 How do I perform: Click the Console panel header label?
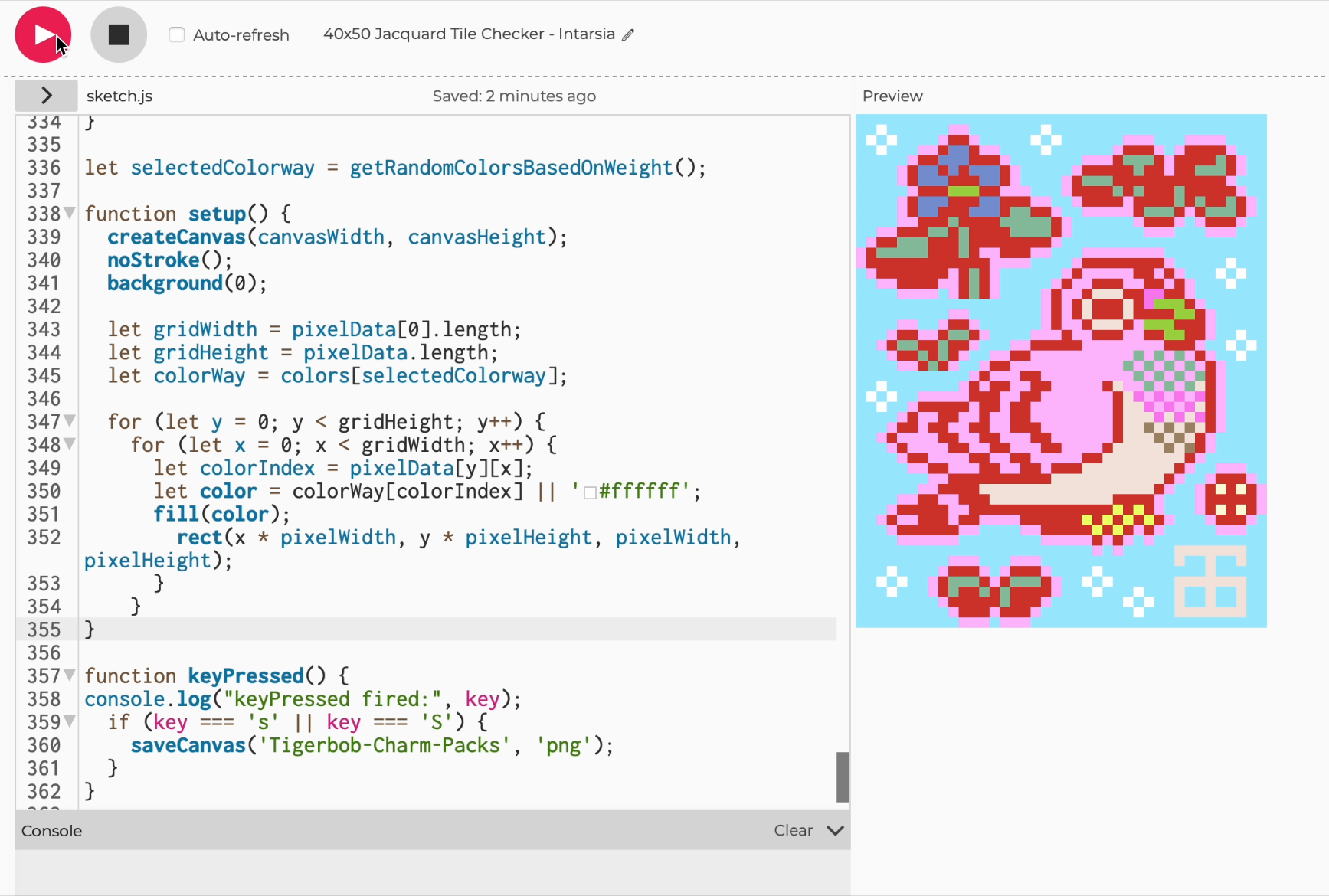tap(51, 831)
